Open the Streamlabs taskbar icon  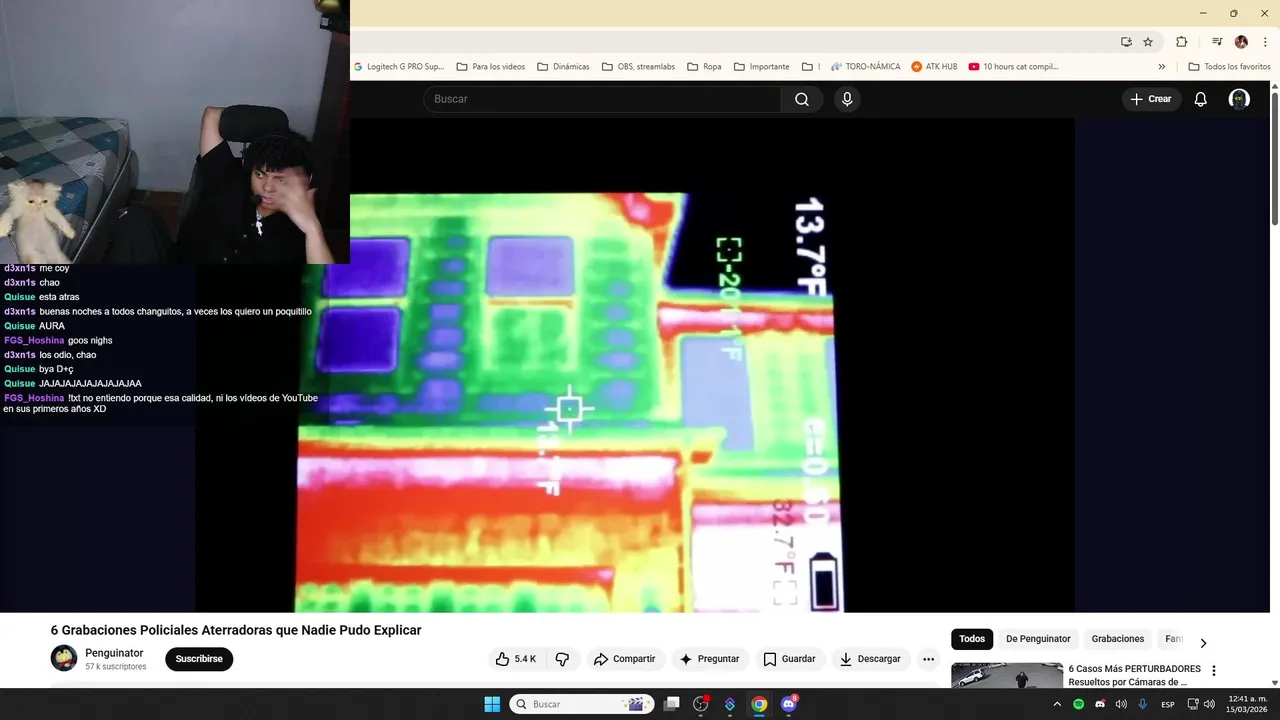pos(730,704)
